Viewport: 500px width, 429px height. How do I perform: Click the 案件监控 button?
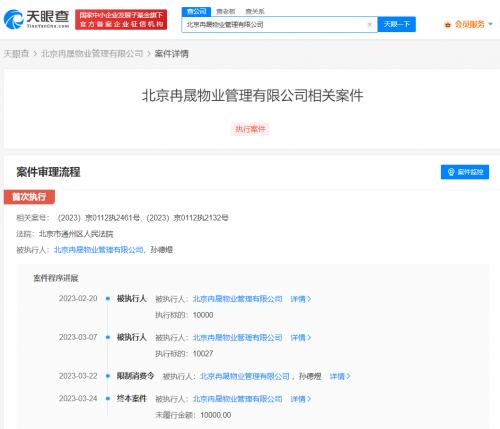[465, 172]
